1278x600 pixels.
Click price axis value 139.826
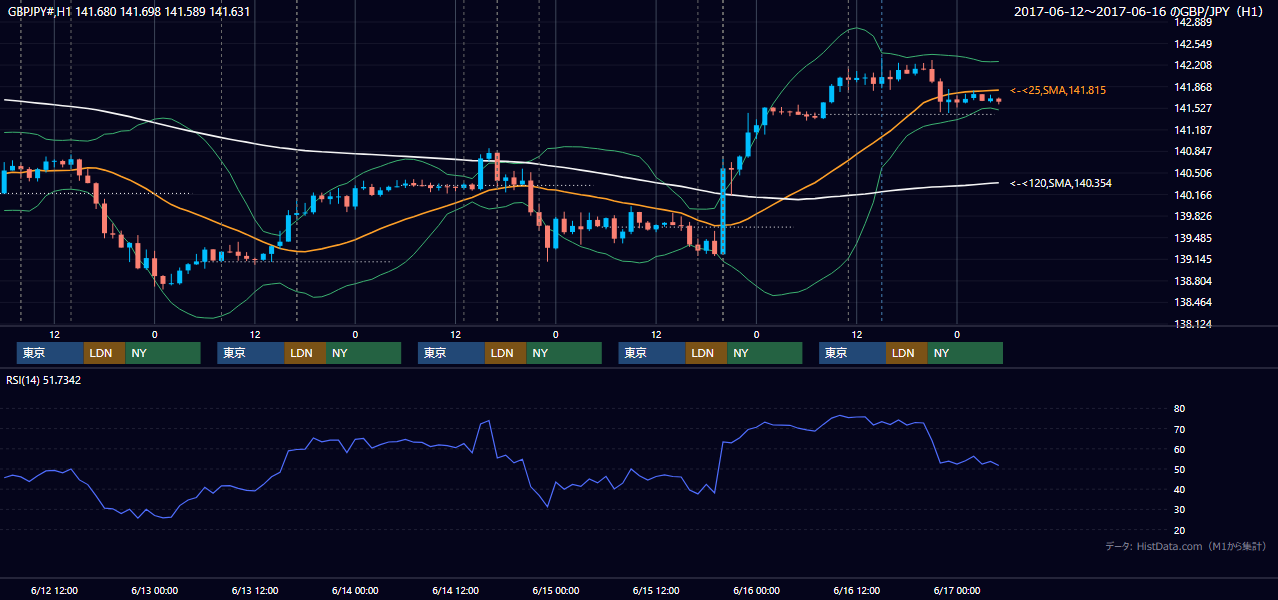(x=1194, y=216)
